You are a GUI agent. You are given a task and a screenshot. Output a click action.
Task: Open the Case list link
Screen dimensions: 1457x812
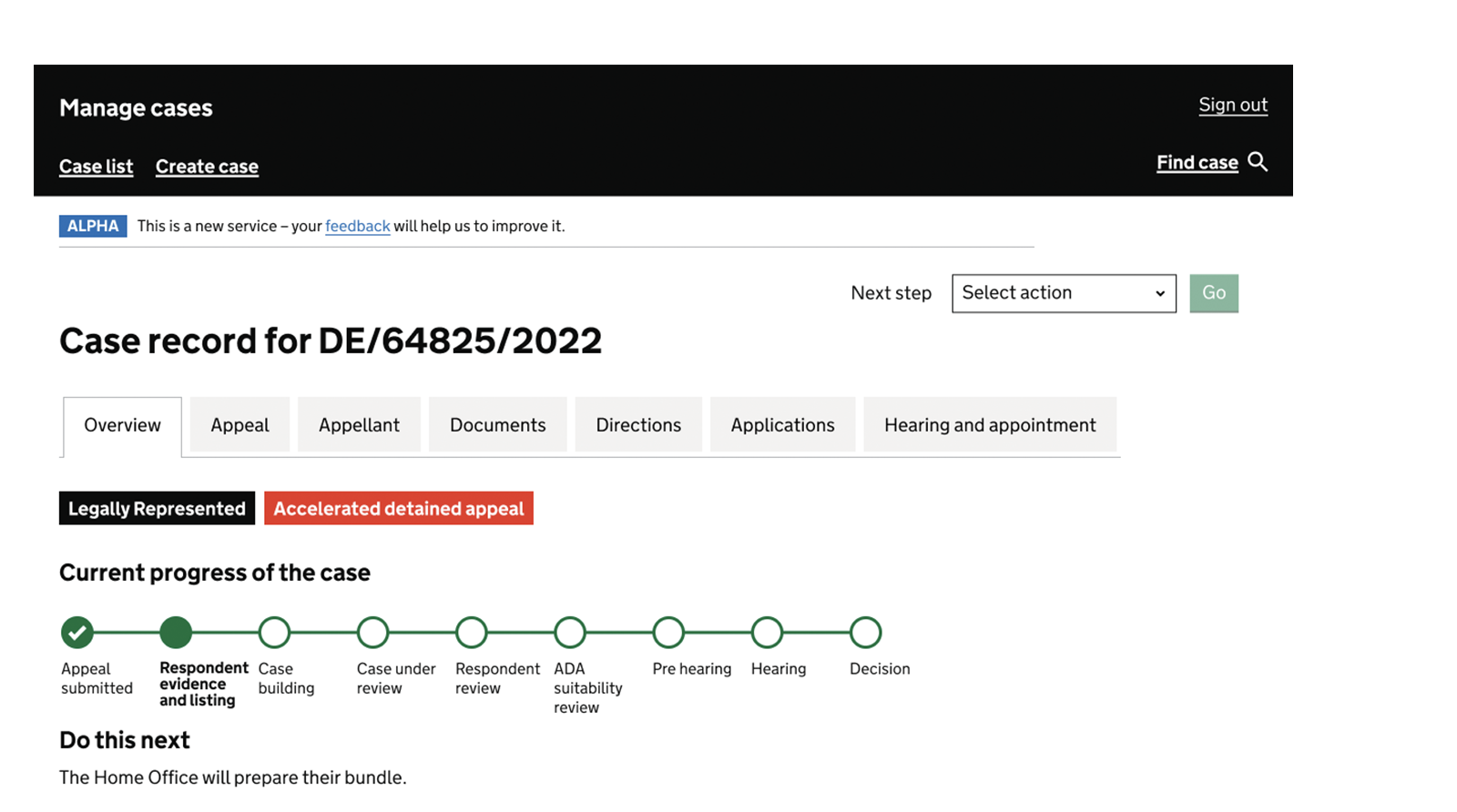click(96, 167)
